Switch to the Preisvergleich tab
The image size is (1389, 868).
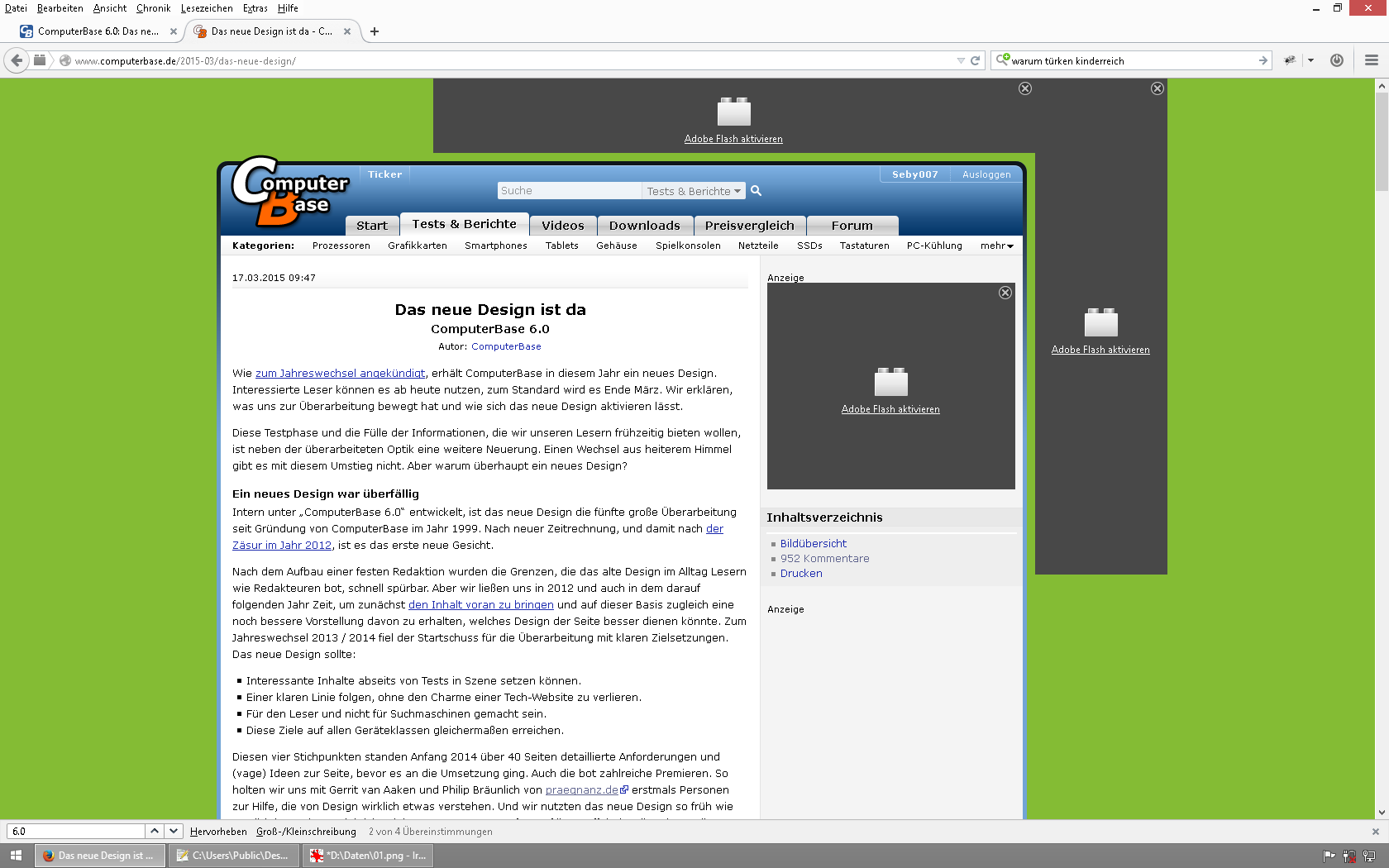[x=750, y=226]
